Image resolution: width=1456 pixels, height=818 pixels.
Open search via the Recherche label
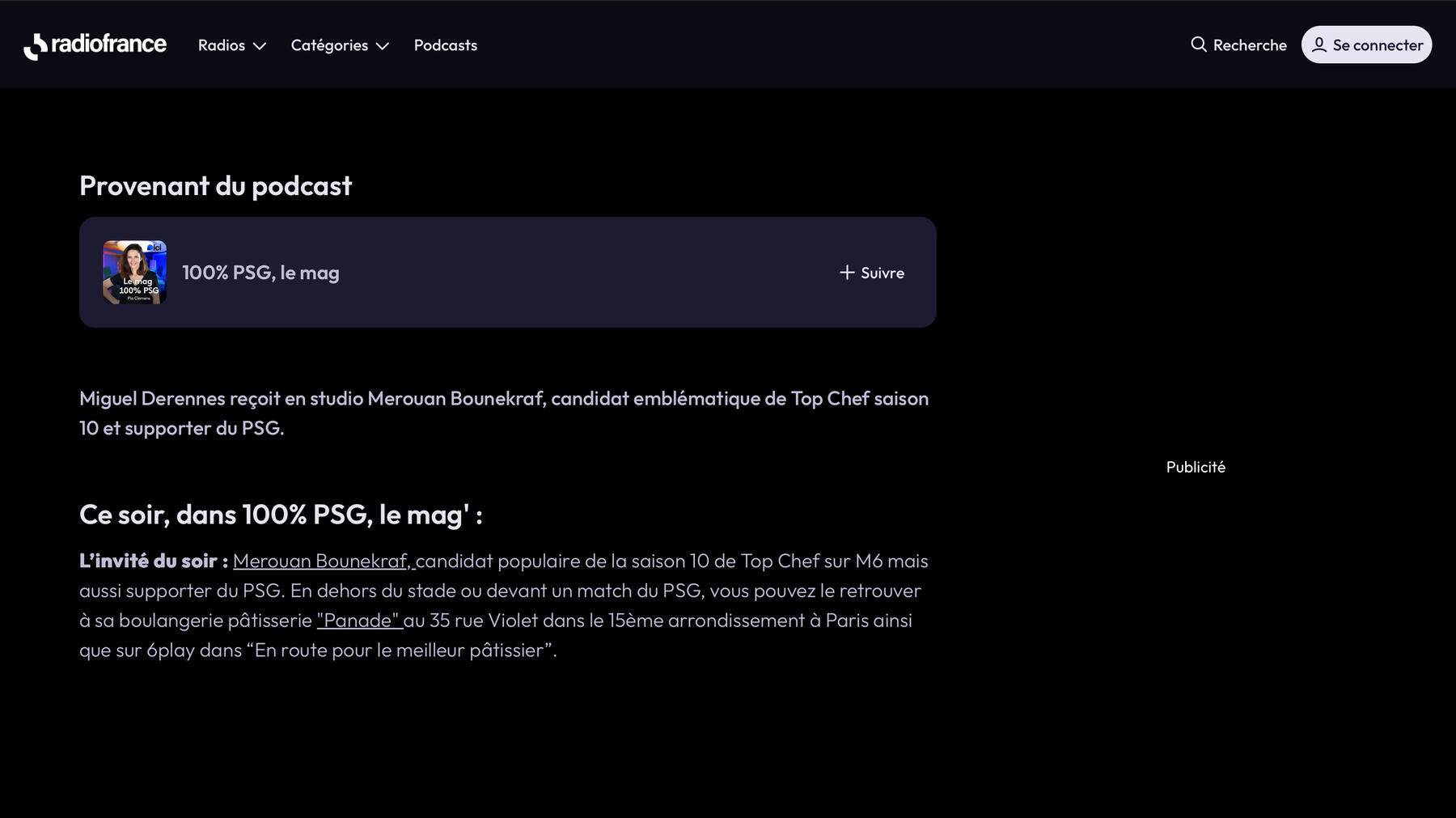1249,45
